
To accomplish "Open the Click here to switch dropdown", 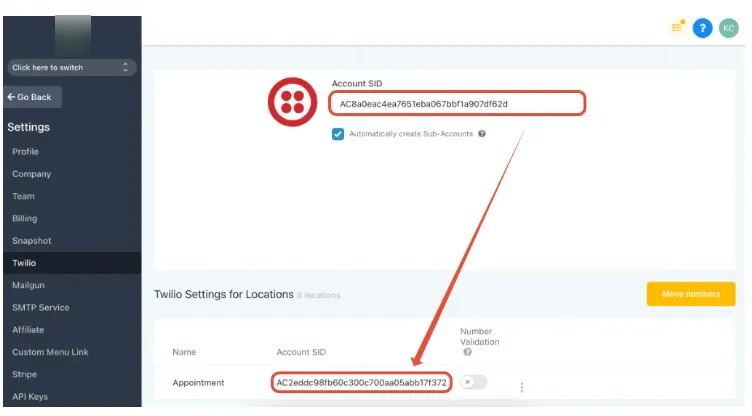I will coord(71,68).
